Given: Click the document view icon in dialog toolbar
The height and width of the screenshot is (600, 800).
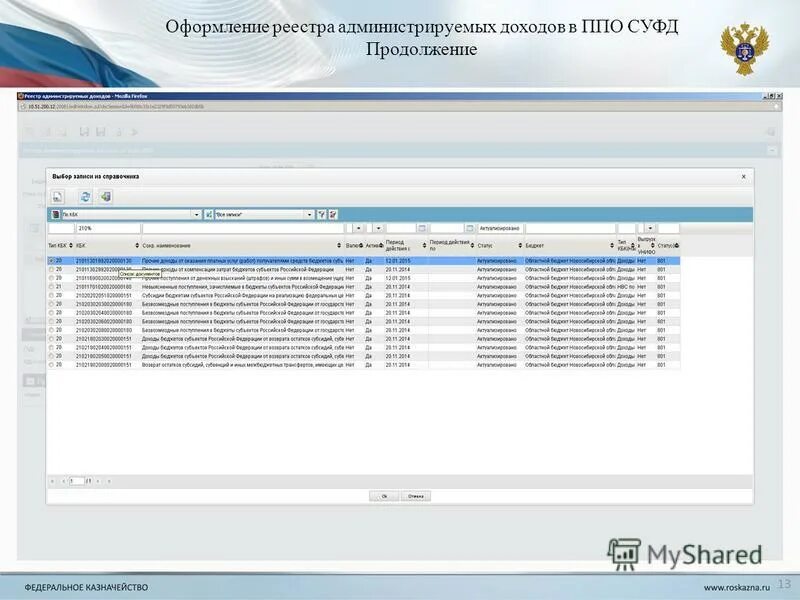Looking at the screenshot, I should [57, 196].
